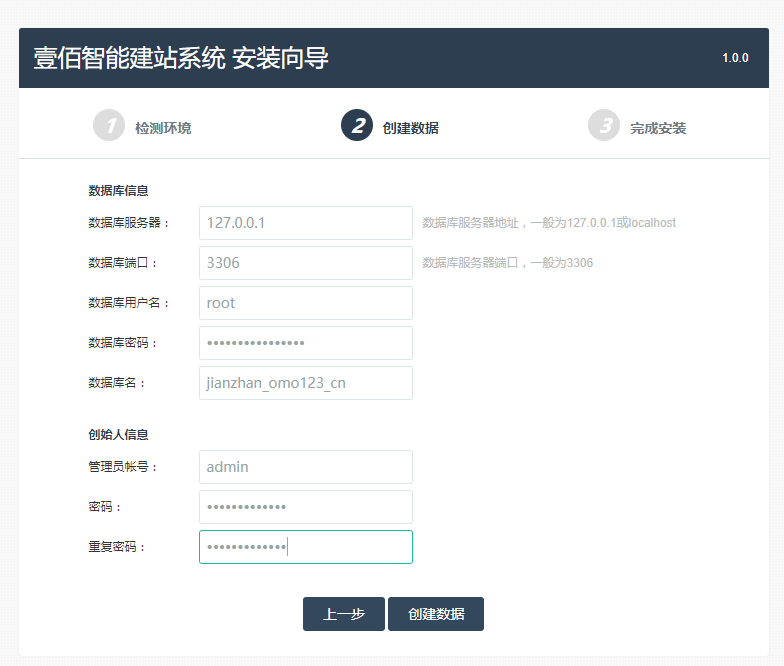
Task: Select the 完成安装 step label
Action: tap(658, 128)
